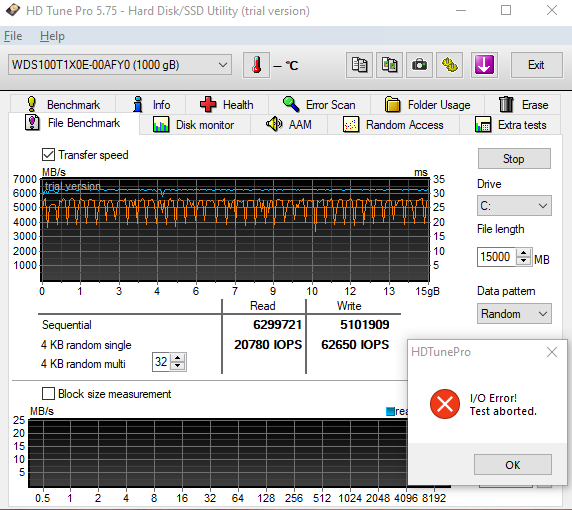Decrease file length with down arrow
The image size is (572, 510).
(524, 260)
